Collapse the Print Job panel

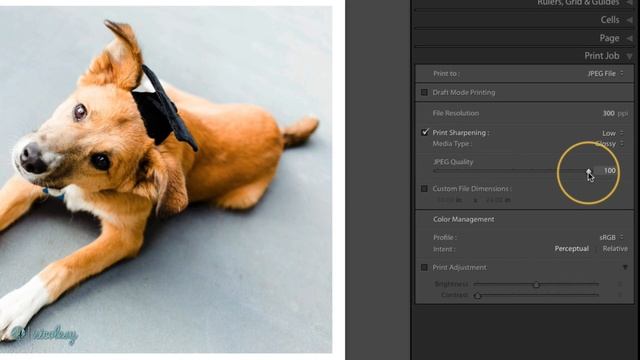(x=629, y=56)
